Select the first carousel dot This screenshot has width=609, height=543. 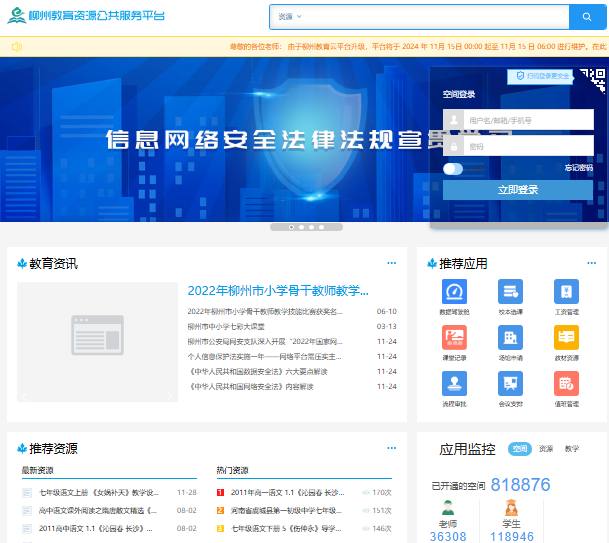tap(291, 227)
